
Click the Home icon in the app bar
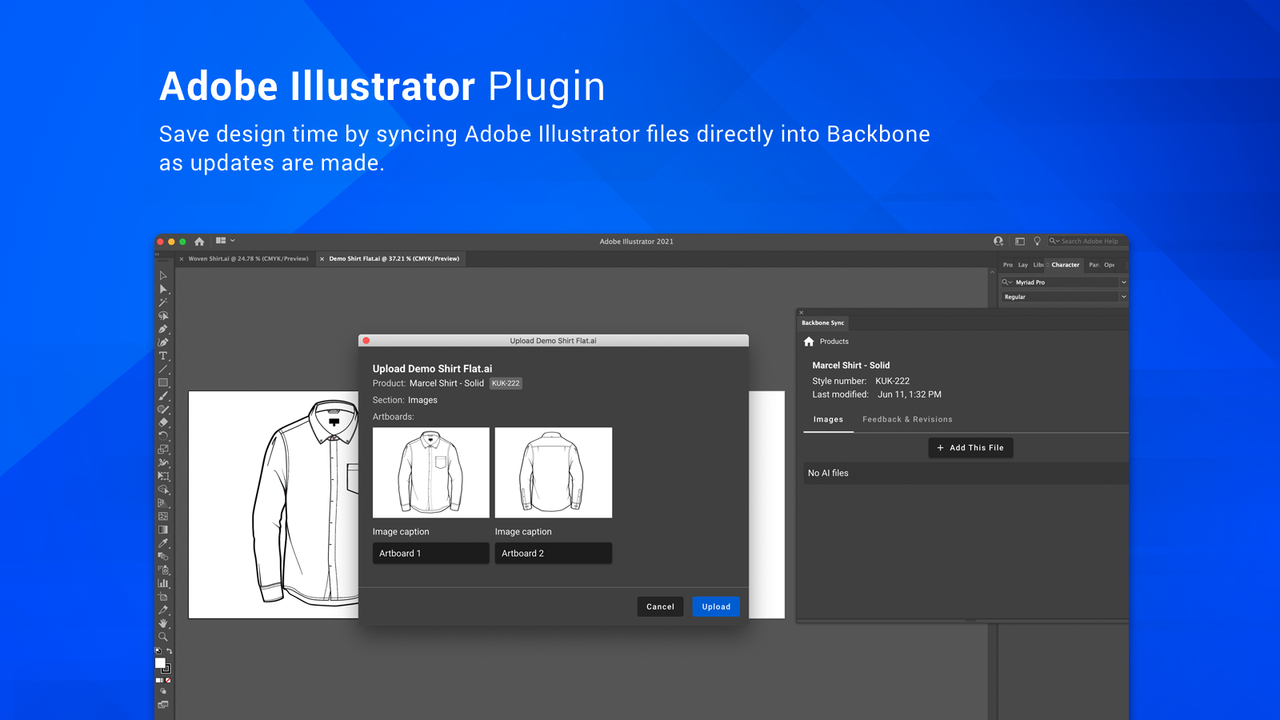(198, 241)
